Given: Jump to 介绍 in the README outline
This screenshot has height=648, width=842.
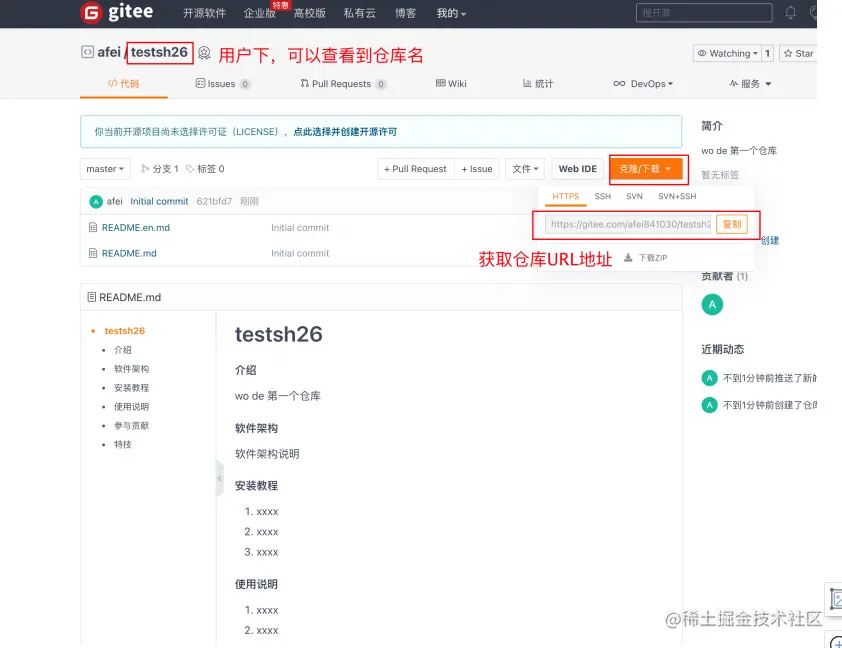Looking at the screenshot, I should pos(122,350).
